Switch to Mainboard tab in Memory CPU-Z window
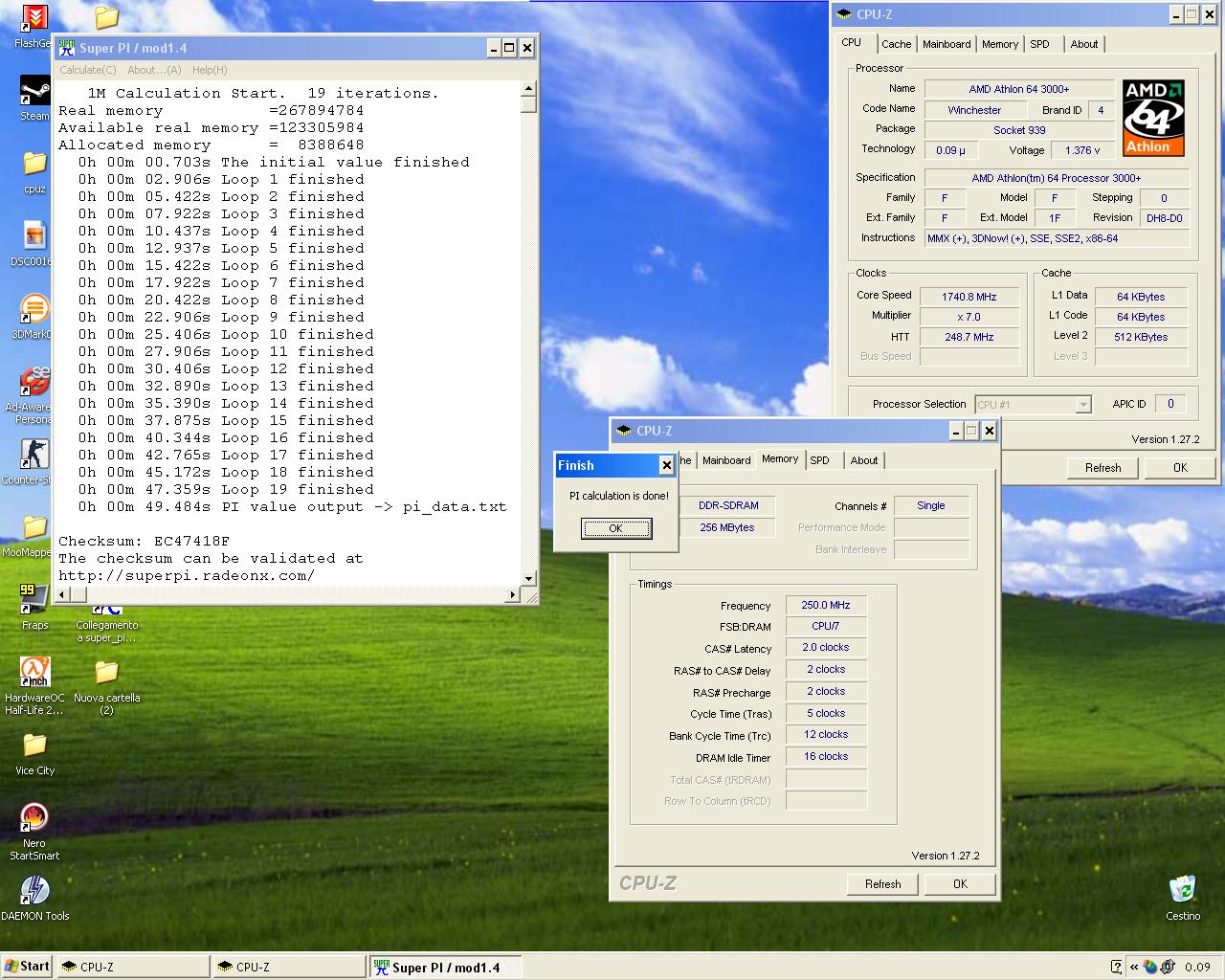 coord(726,460)
